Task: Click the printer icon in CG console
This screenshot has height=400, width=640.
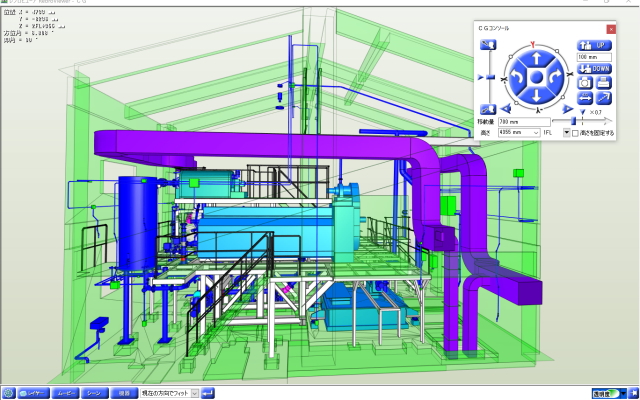Action: tap(603, 83)
